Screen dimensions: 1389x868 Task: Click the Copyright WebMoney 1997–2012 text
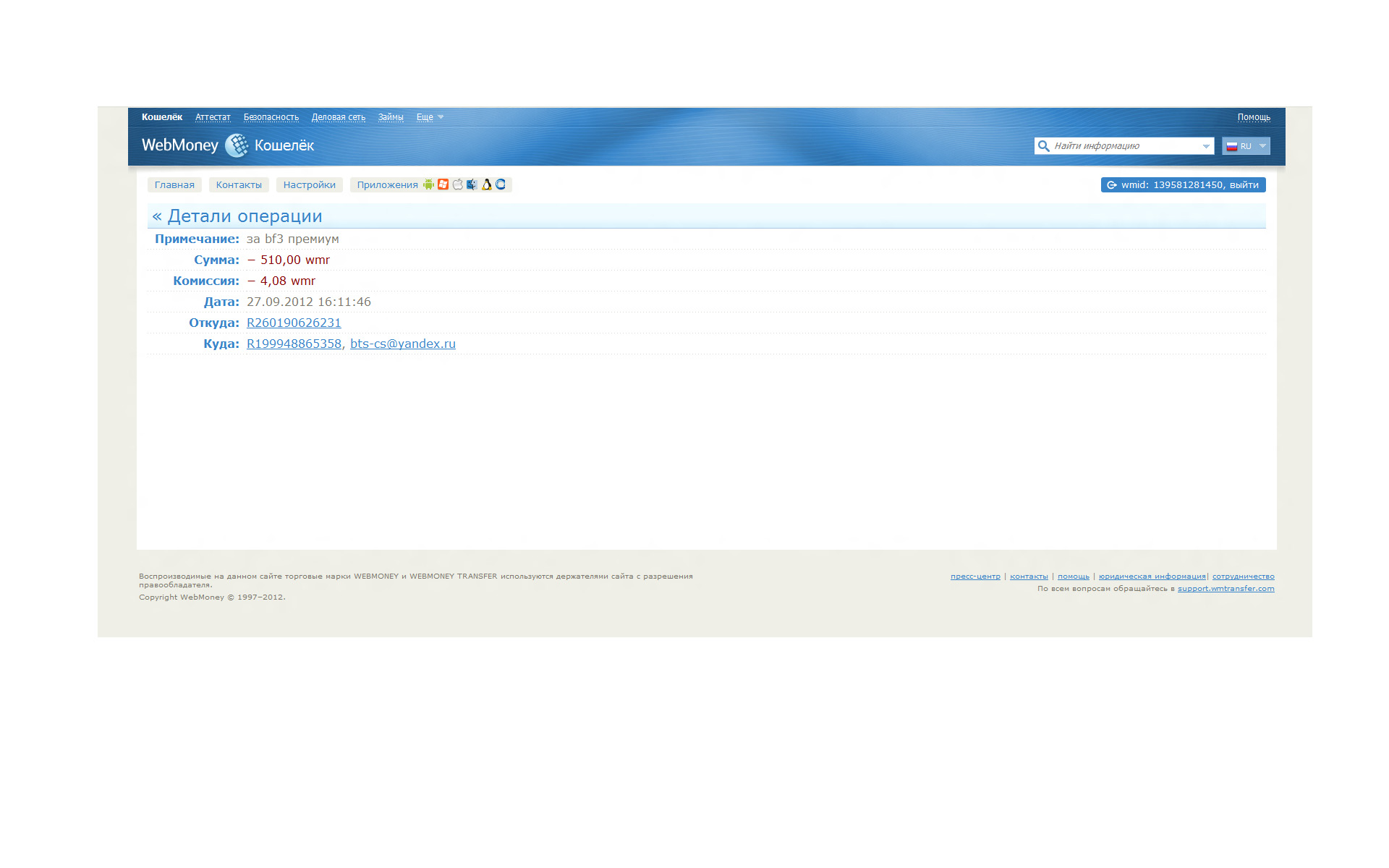point(212,597)
